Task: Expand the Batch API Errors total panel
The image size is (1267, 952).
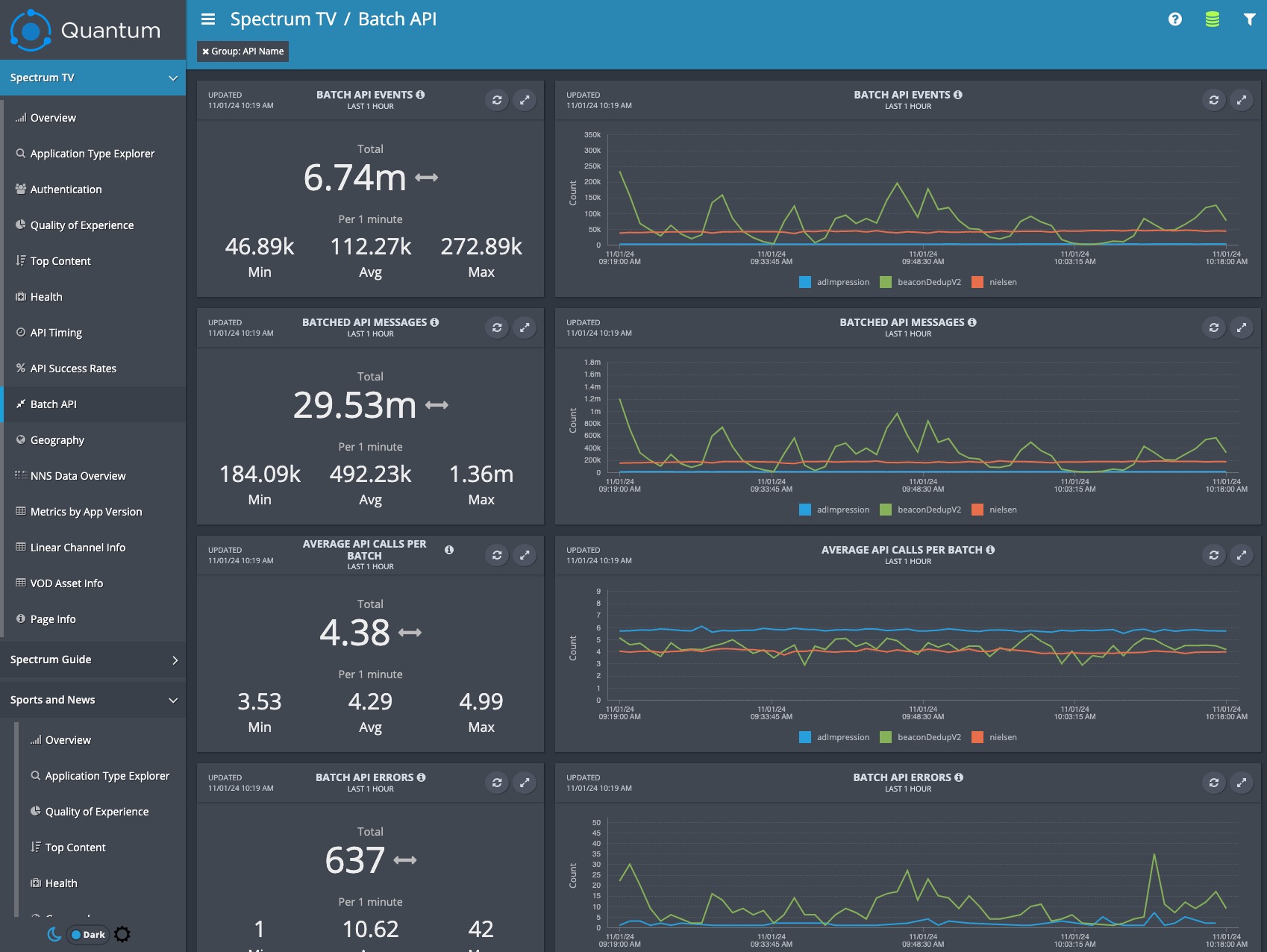Action: (x=525, y=783)
